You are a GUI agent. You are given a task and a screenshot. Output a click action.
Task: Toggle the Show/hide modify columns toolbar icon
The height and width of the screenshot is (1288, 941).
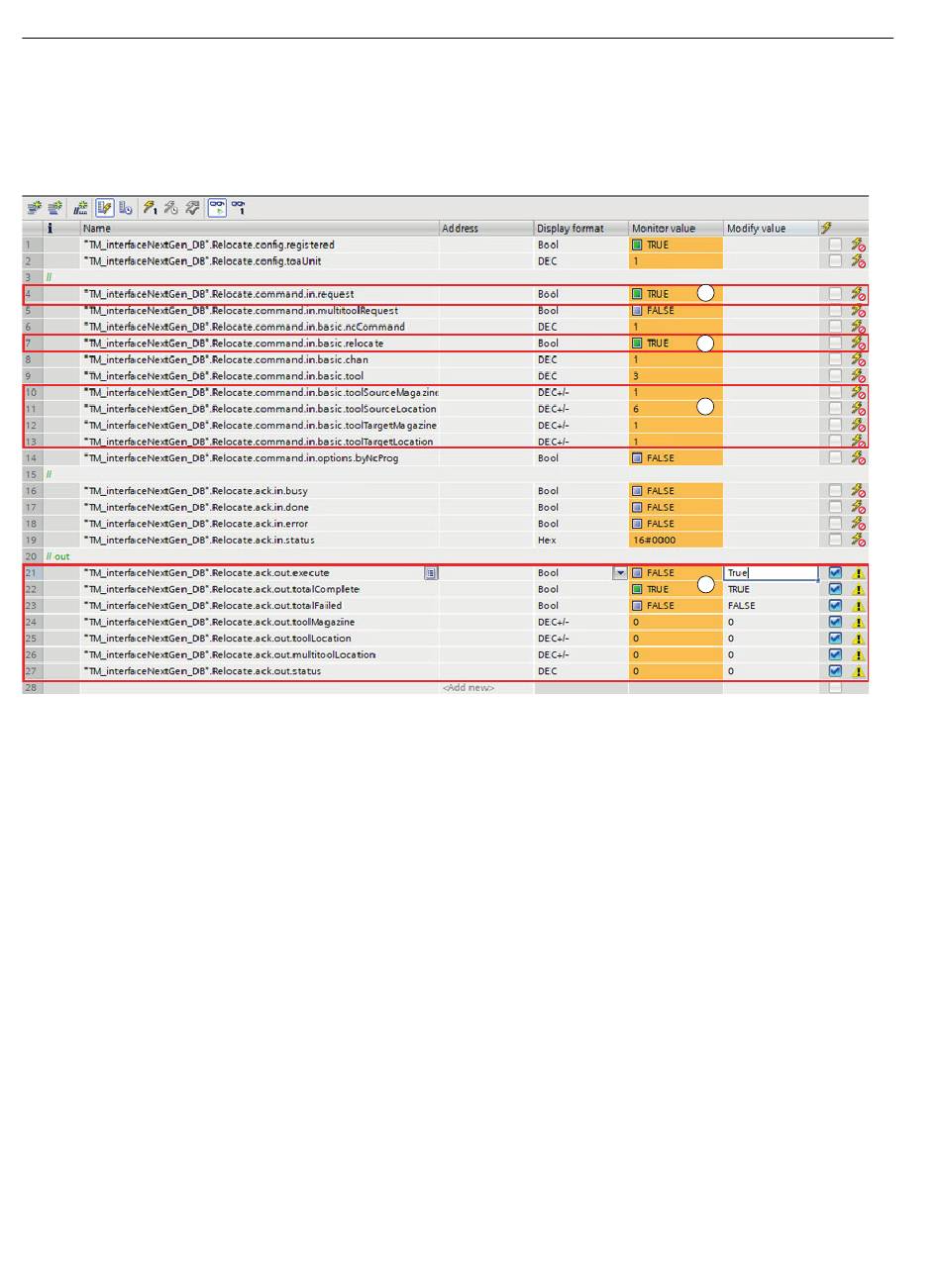[x=104, y=208]
